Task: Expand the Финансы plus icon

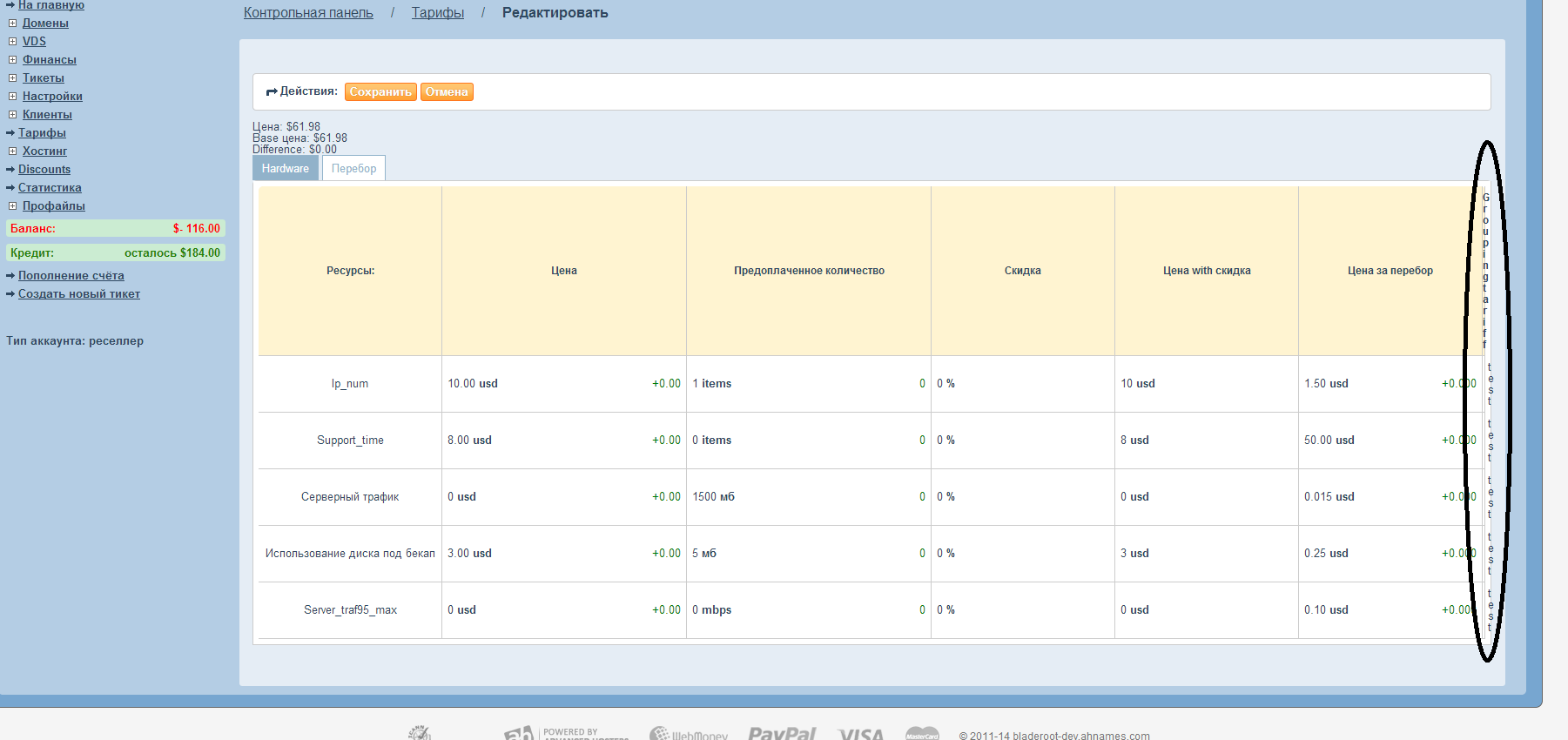Action: (x=13, y=60)
